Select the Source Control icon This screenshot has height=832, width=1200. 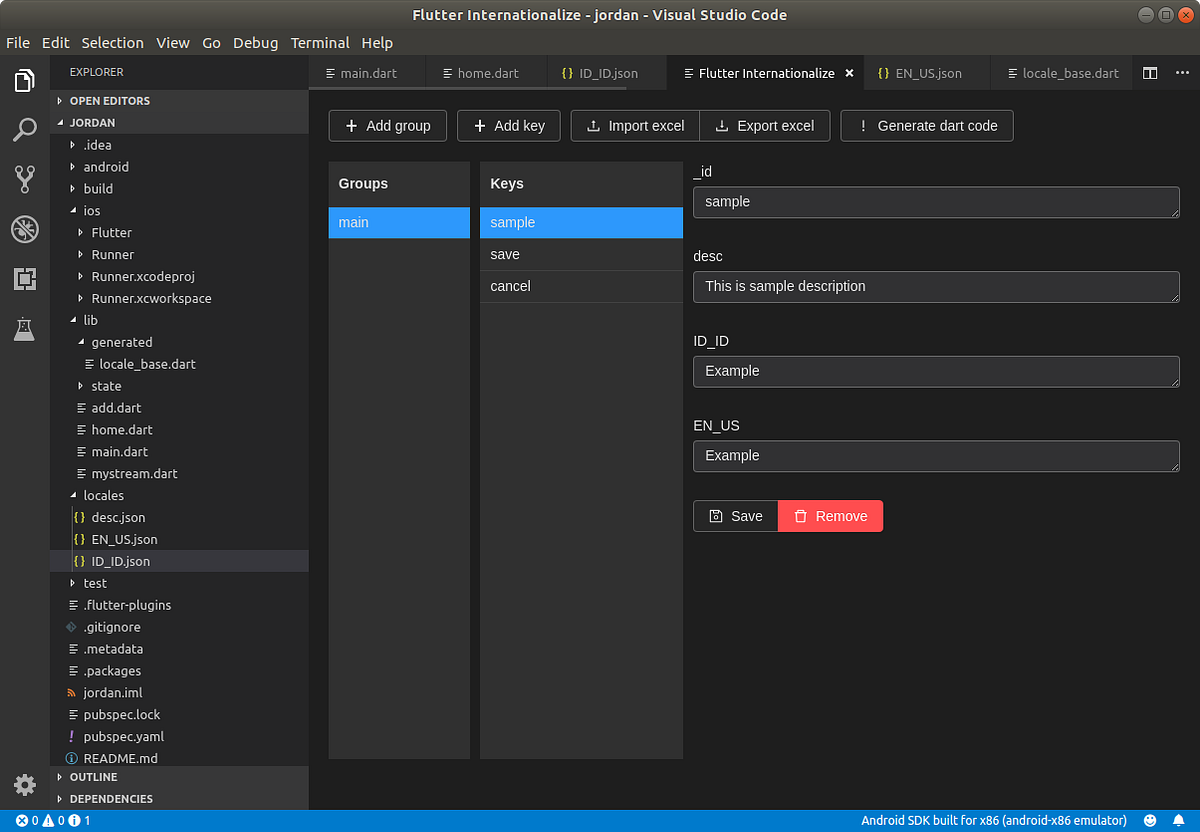pos(25,179)
